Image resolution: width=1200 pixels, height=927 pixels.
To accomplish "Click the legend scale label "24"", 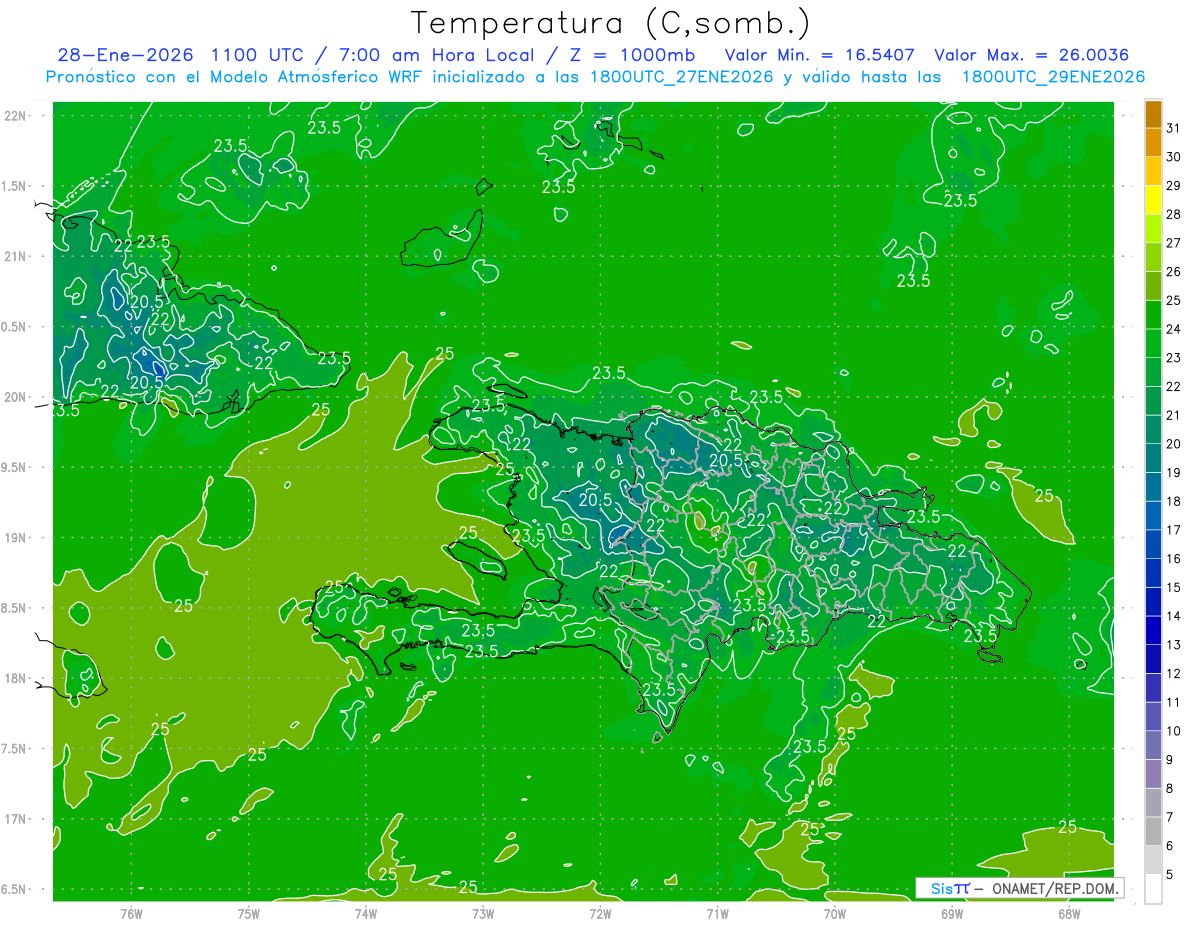I will click(1173, 329).
